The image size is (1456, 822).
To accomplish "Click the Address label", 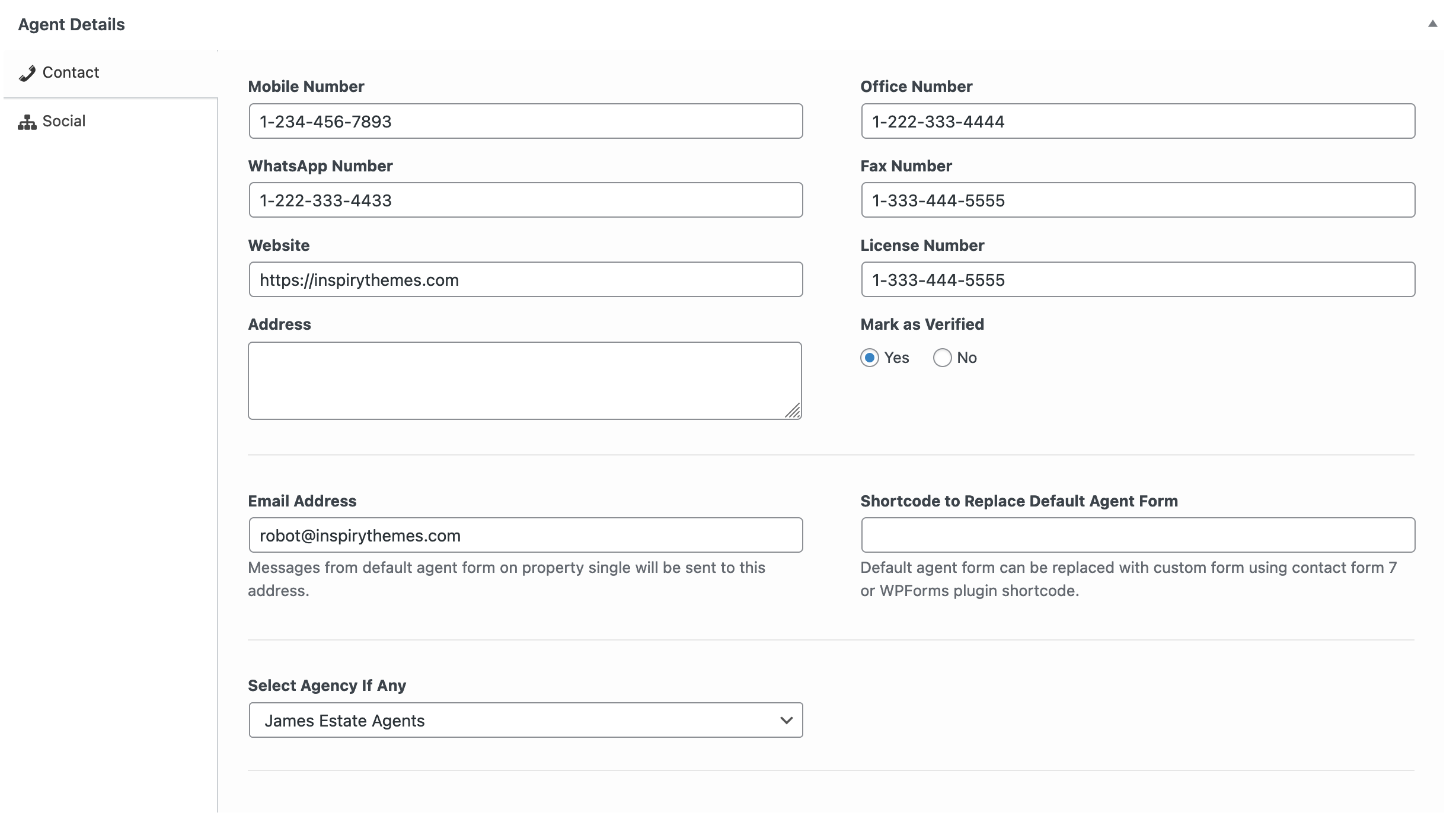I will point(279,324).
